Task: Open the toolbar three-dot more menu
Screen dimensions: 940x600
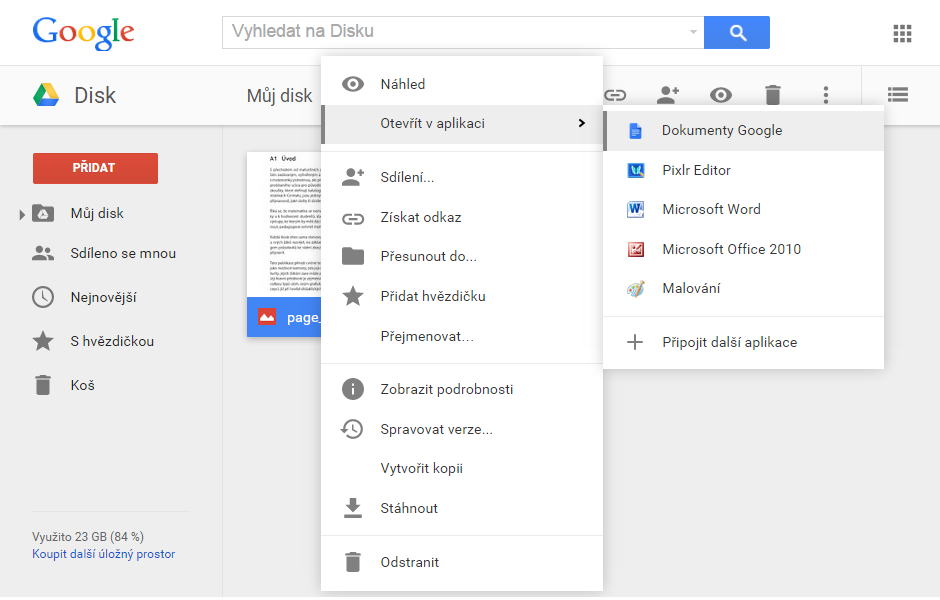Action: [825, 95]
